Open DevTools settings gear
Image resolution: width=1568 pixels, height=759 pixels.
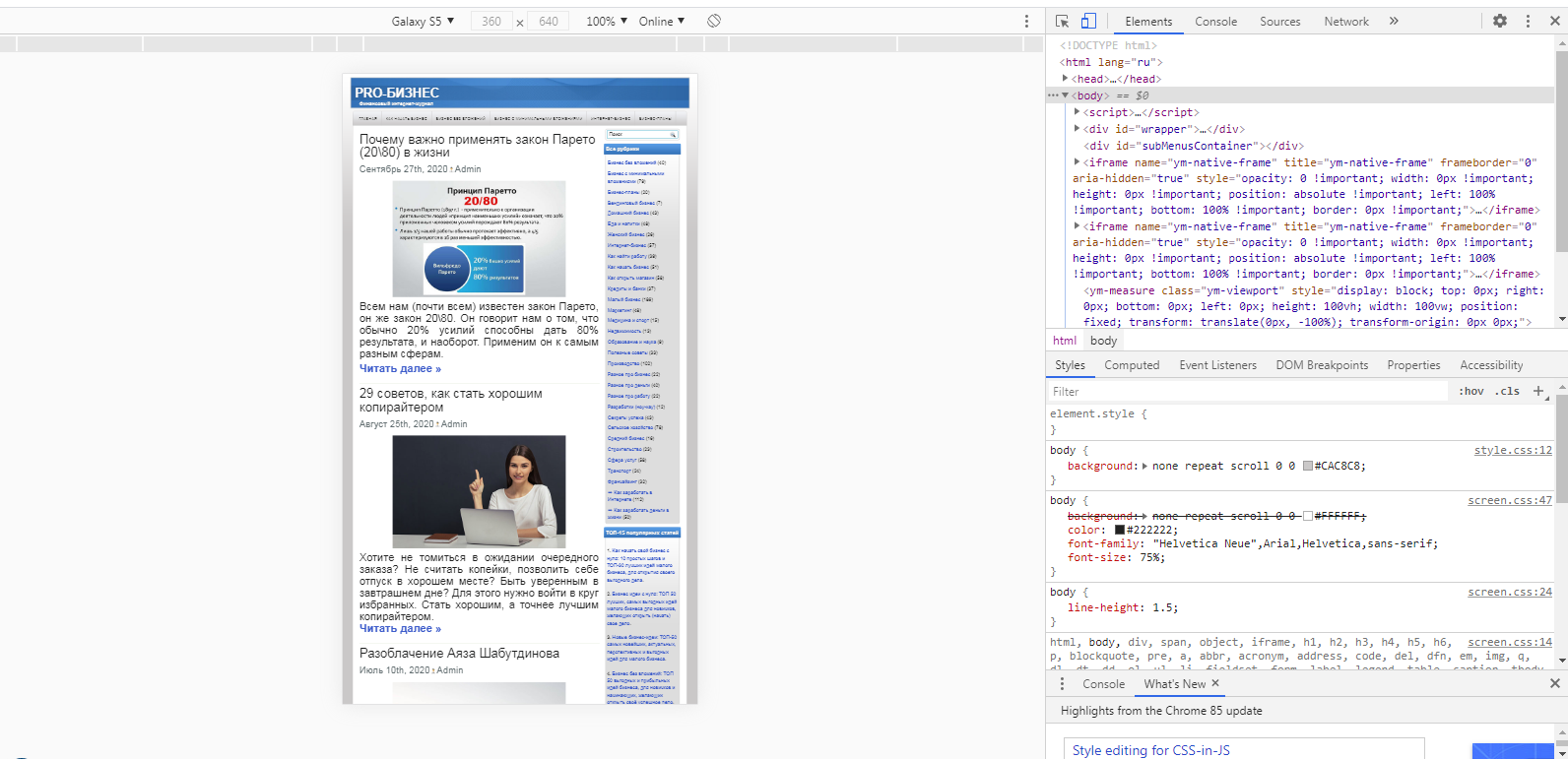(x=1499, y=21)
